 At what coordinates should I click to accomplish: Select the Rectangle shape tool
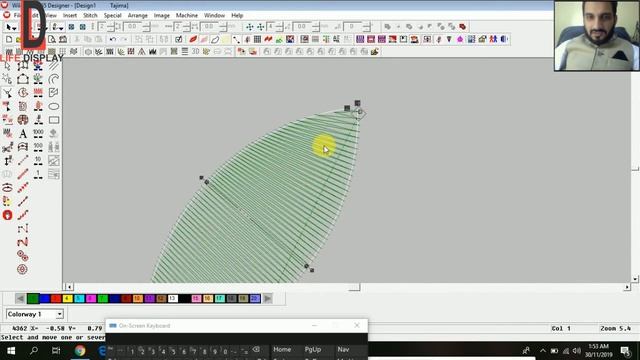54,120
